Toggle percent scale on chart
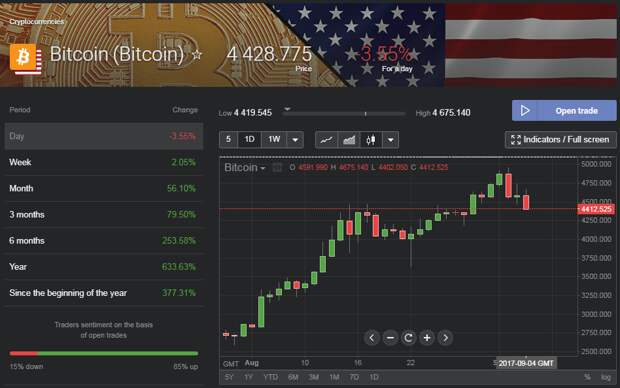The height and width of the screenshot is (388, 620). pyautogui.click(x=587, y=377)
